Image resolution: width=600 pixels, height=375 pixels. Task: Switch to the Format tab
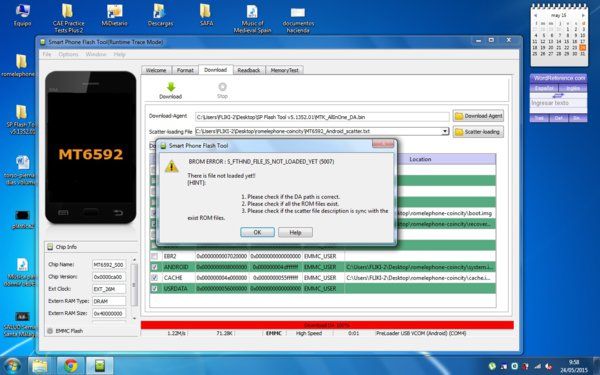coord(185,70)
